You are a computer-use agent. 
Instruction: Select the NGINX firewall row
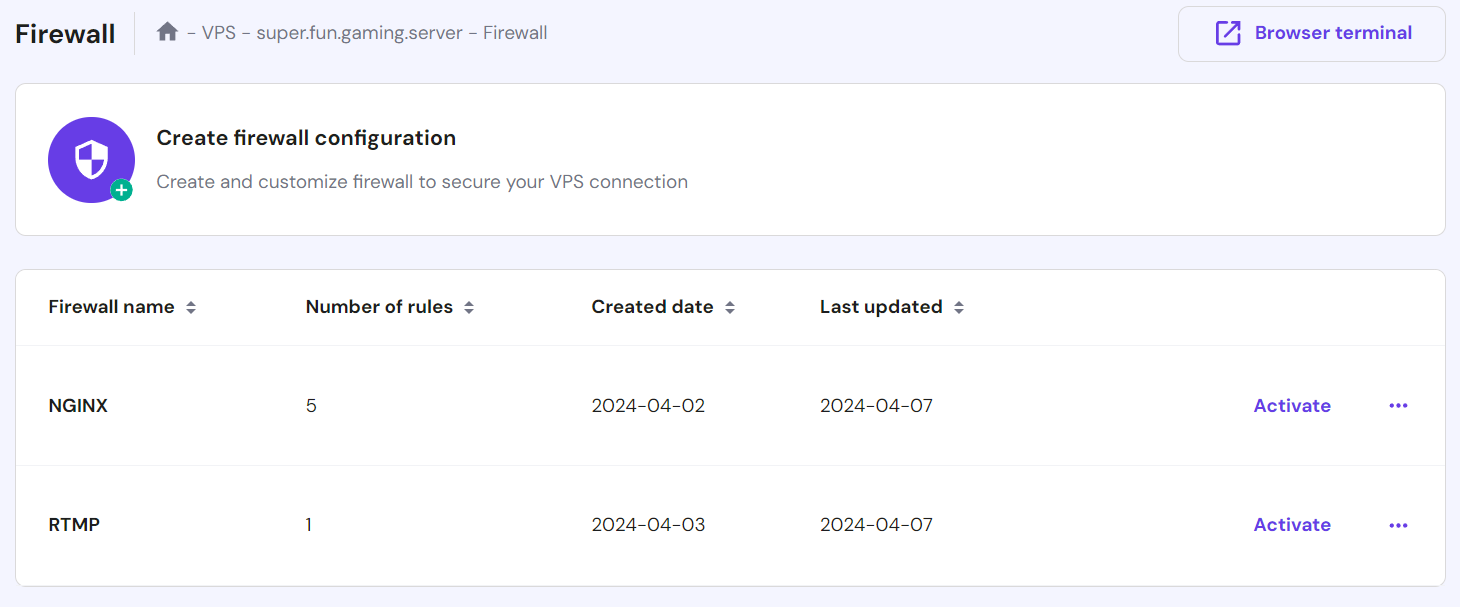pyautogui.click(x=78, y=405)
